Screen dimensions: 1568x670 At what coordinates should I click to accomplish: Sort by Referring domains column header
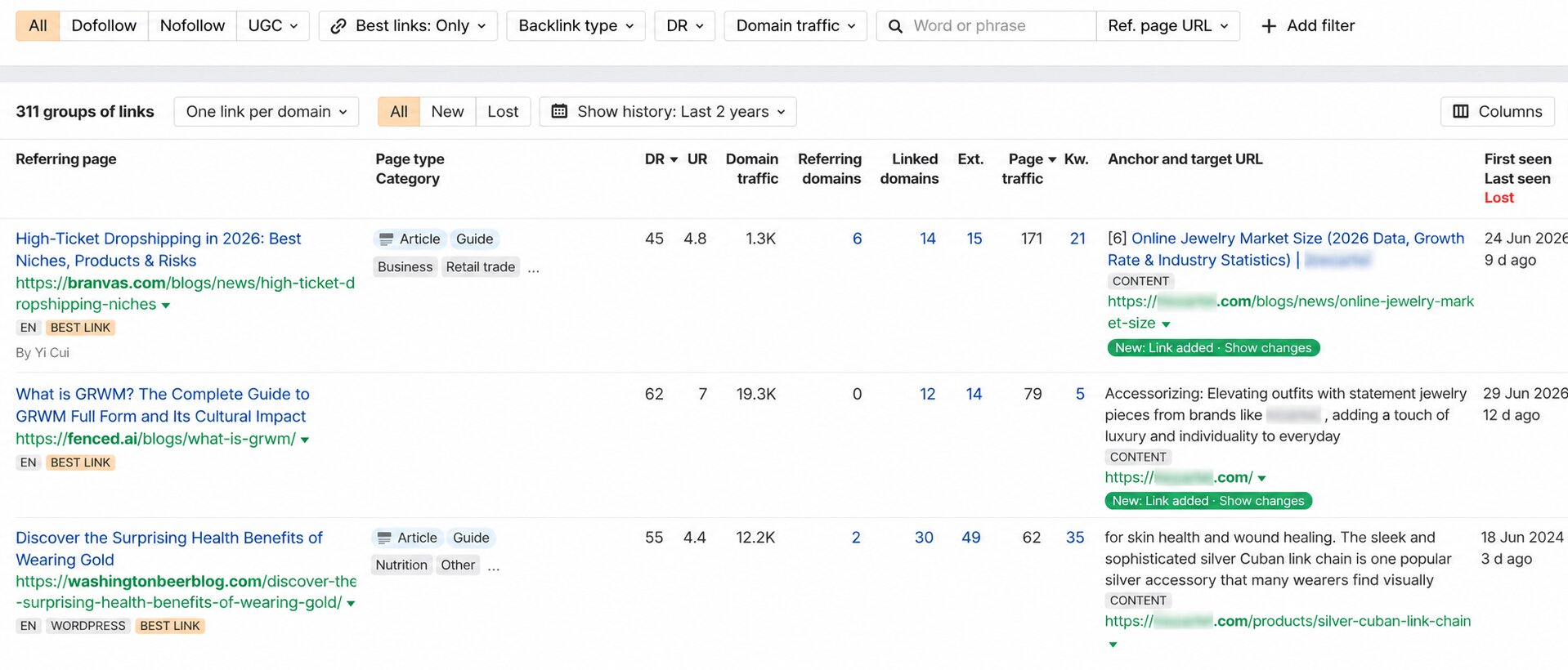pyautogui.click(x=830, y=168)
